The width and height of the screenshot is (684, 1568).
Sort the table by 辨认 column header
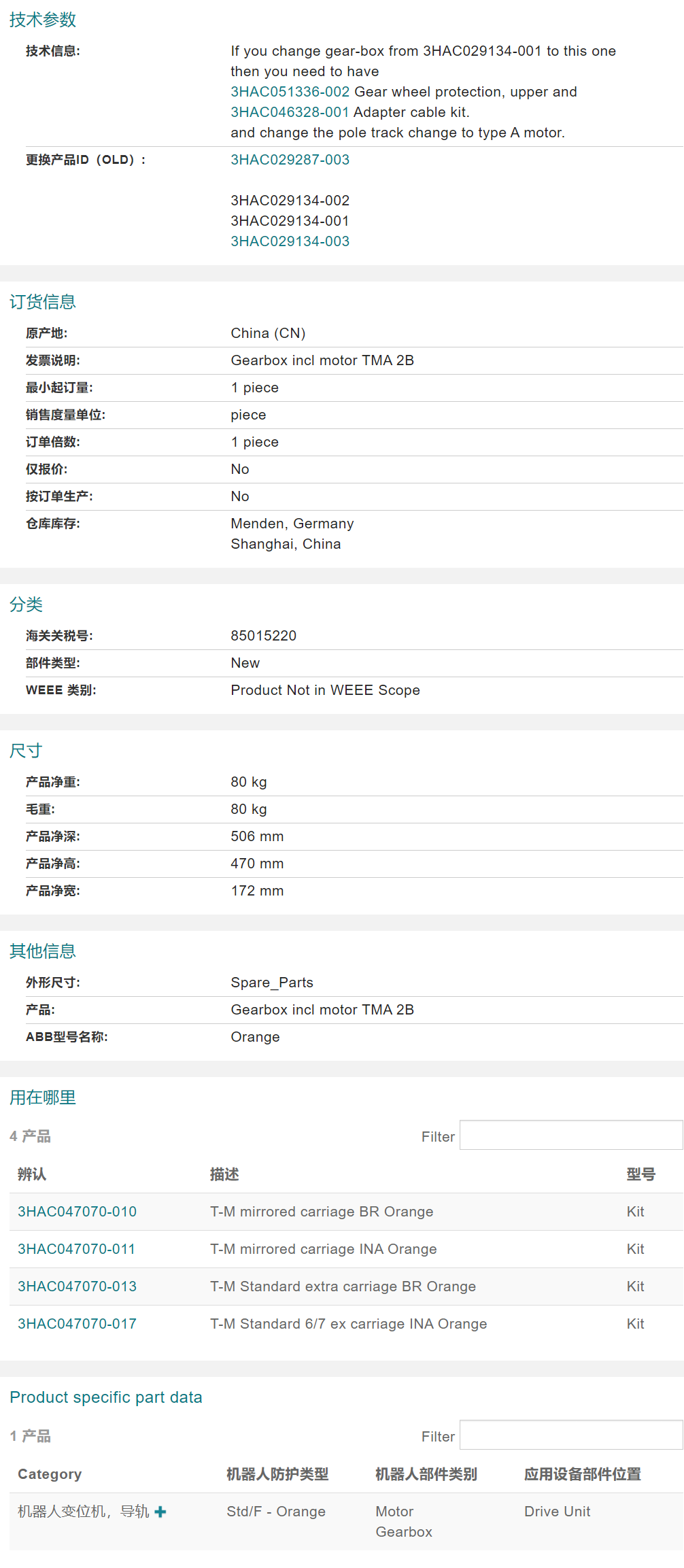click(32, 1174)
